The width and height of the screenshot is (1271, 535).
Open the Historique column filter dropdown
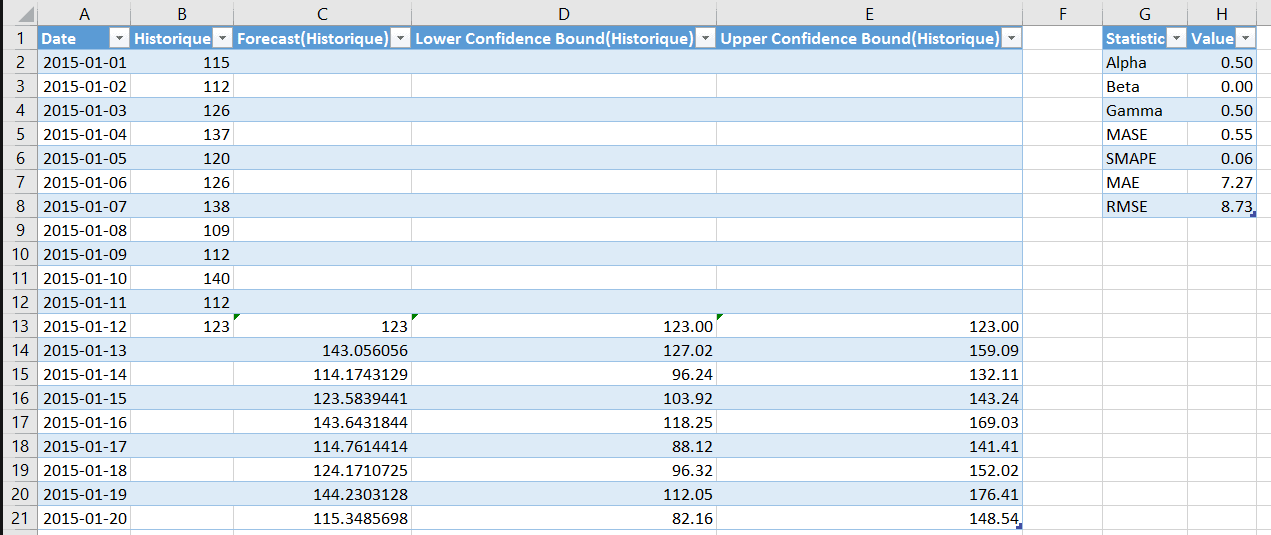(x=221, y=39)
